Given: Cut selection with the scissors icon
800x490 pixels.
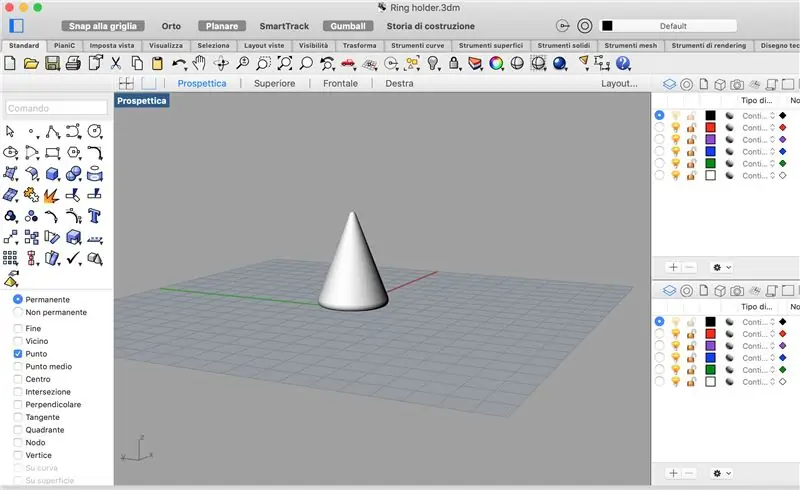Looking at the screenshot, I should [116, 63].
